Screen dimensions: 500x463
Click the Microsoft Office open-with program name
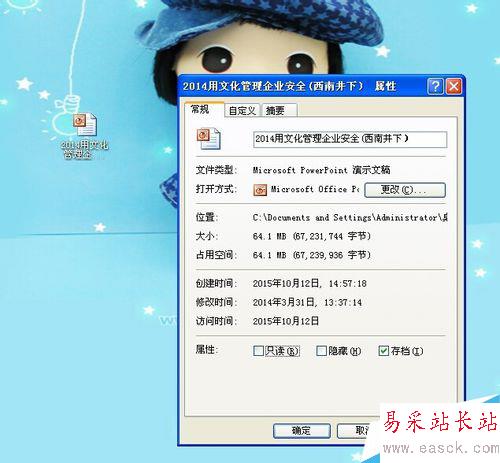[315, 189]
